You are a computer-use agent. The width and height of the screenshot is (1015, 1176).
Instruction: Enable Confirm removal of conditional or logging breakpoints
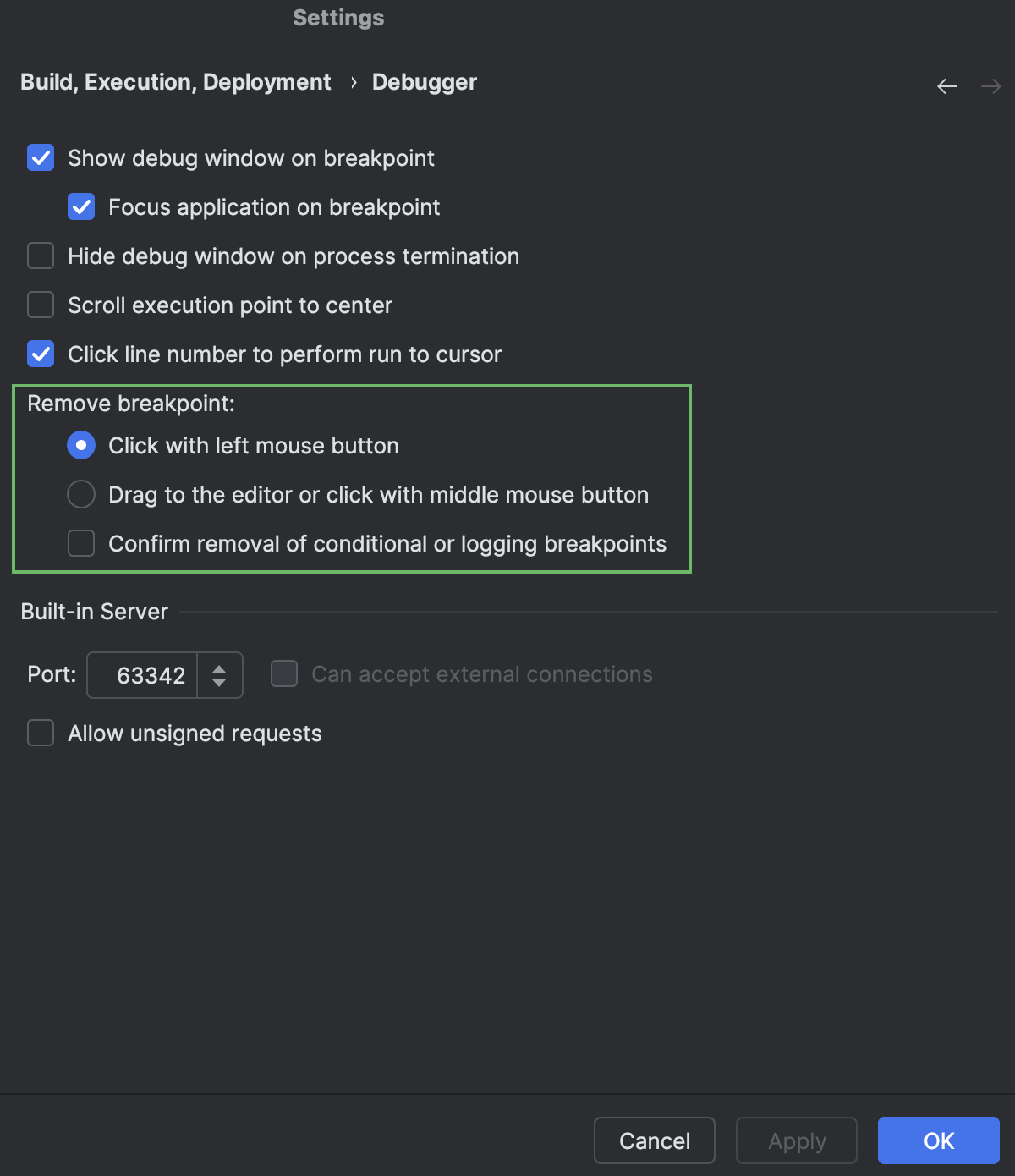[80, 543]
